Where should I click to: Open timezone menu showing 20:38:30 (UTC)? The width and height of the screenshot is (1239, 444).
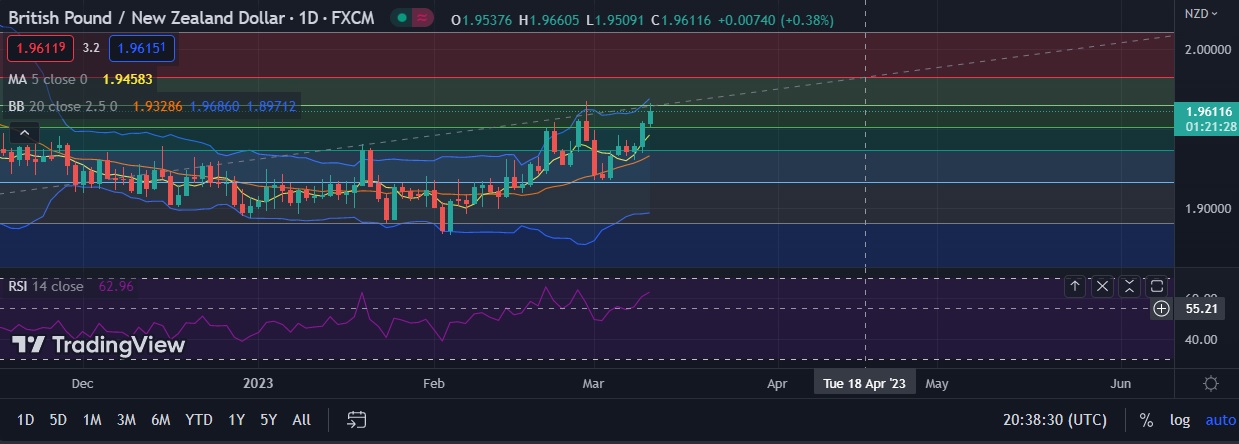(x=1060, y=420)
